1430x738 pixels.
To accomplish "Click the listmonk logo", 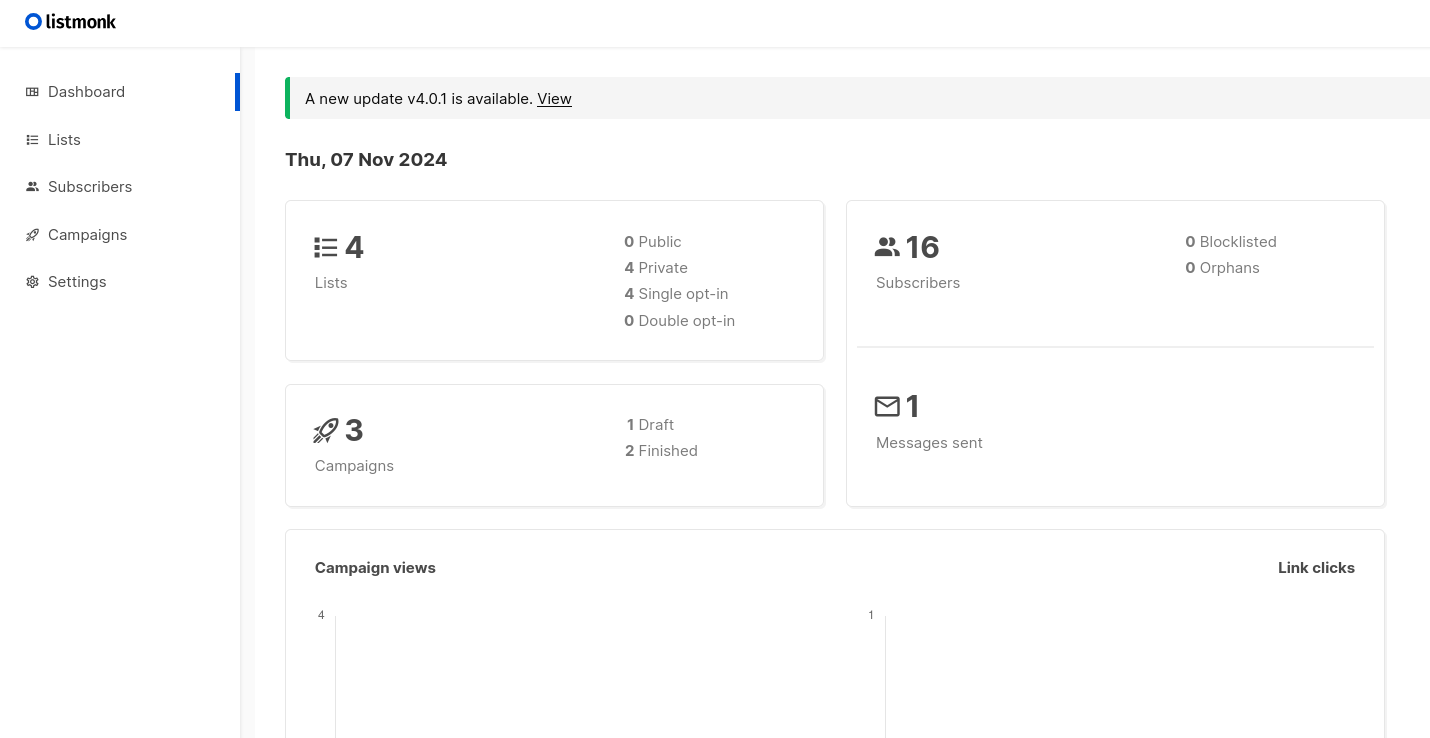I will pyautogui.click(x=70, y=21).
